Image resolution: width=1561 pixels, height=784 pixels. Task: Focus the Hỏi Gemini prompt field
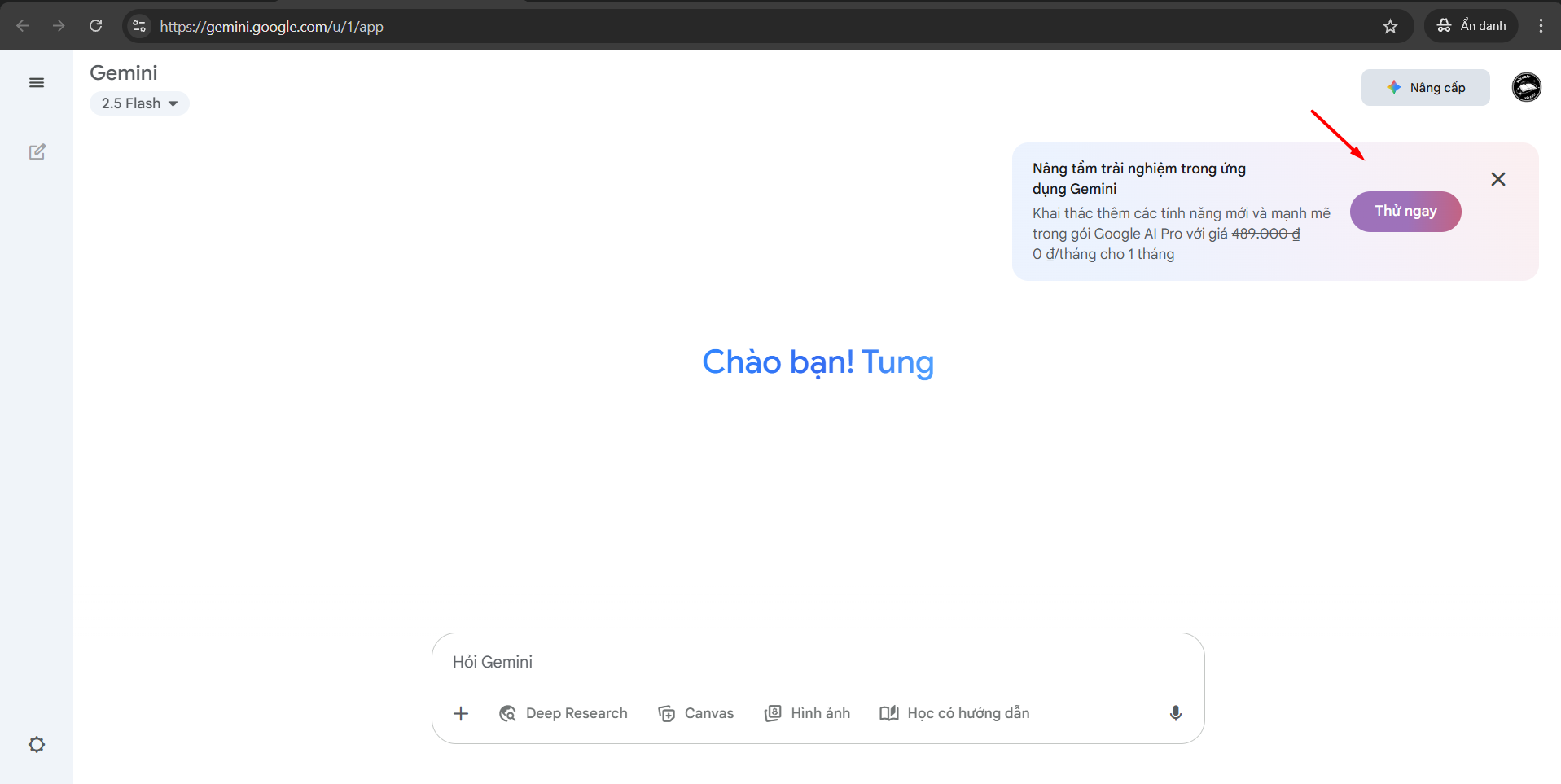coord(818,662)
